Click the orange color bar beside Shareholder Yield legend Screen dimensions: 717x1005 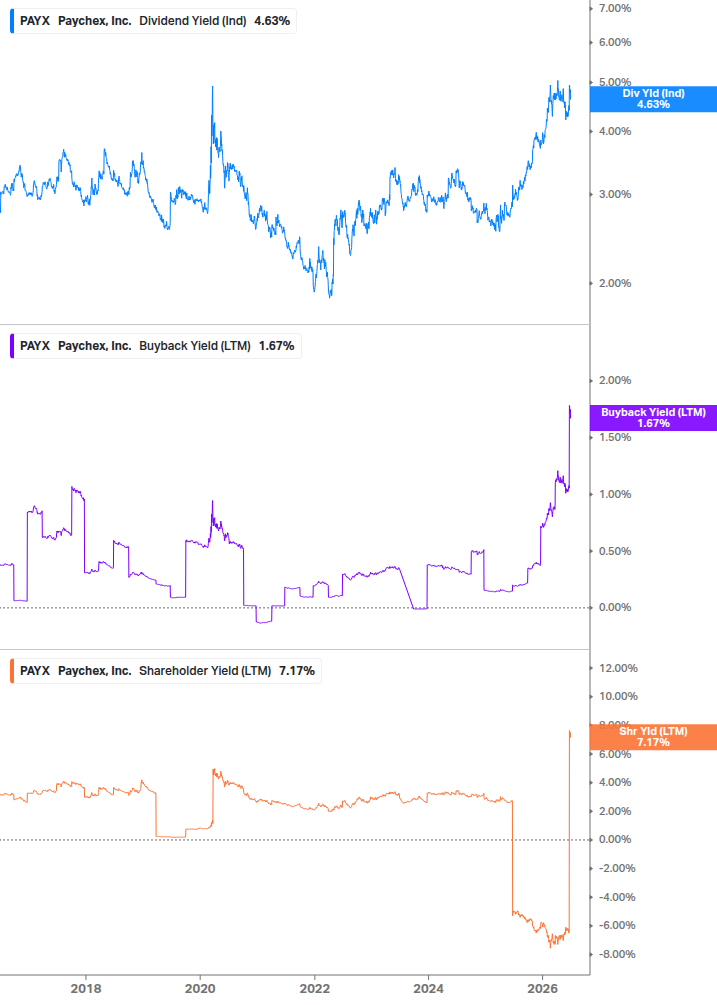coord(12,671)
